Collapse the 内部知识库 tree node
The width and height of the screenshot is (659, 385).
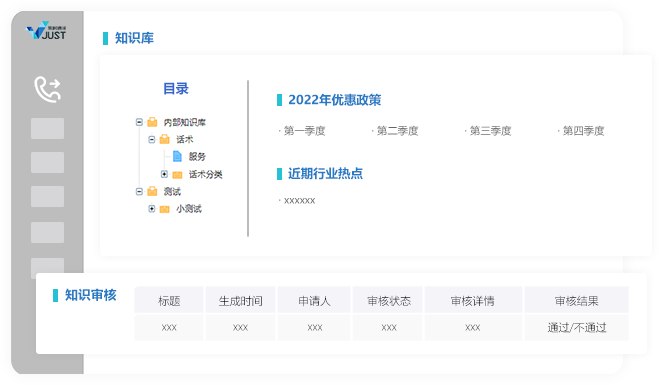tap(139, 122)
